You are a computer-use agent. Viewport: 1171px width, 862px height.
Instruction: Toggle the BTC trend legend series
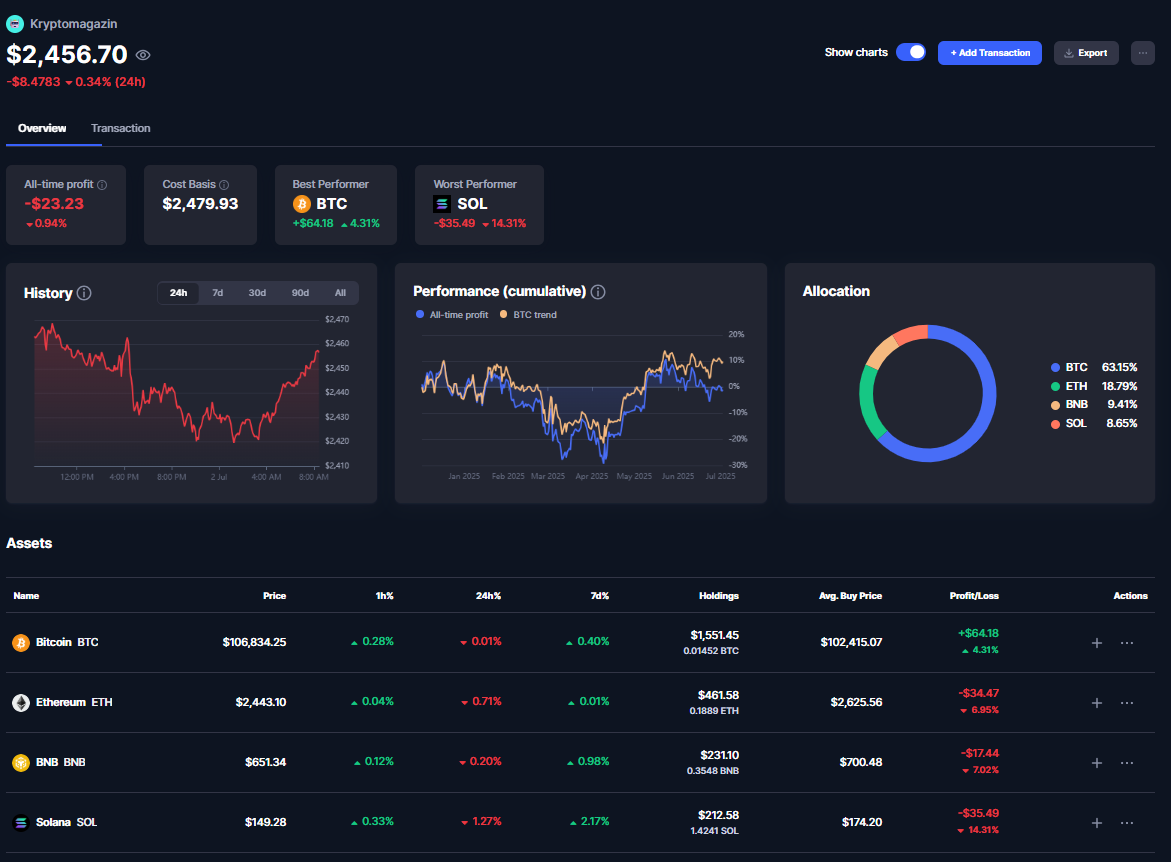pyautogui.click(x=528, y=314)
